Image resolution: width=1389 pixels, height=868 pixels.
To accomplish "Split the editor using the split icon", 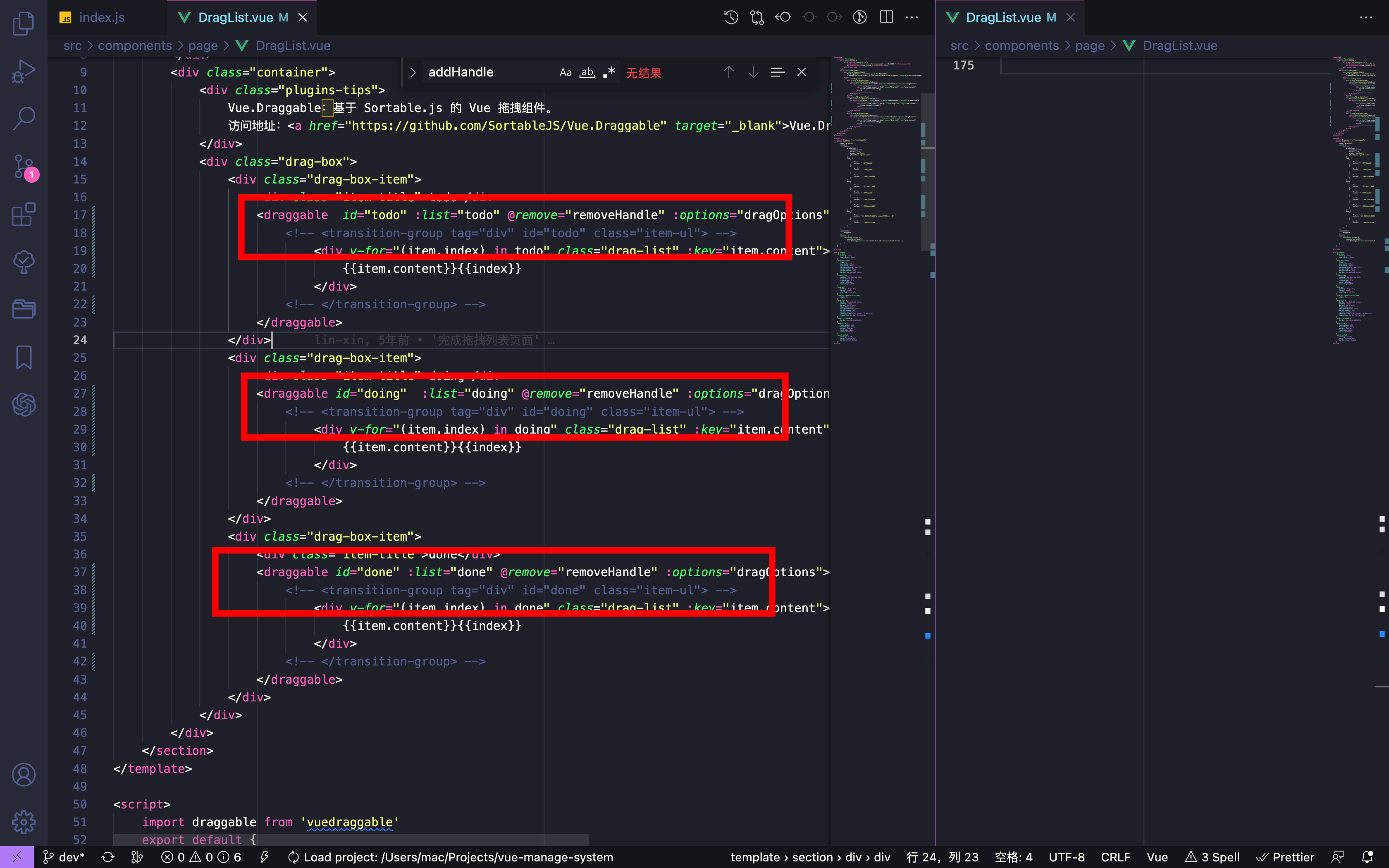I will pos(885,17).
